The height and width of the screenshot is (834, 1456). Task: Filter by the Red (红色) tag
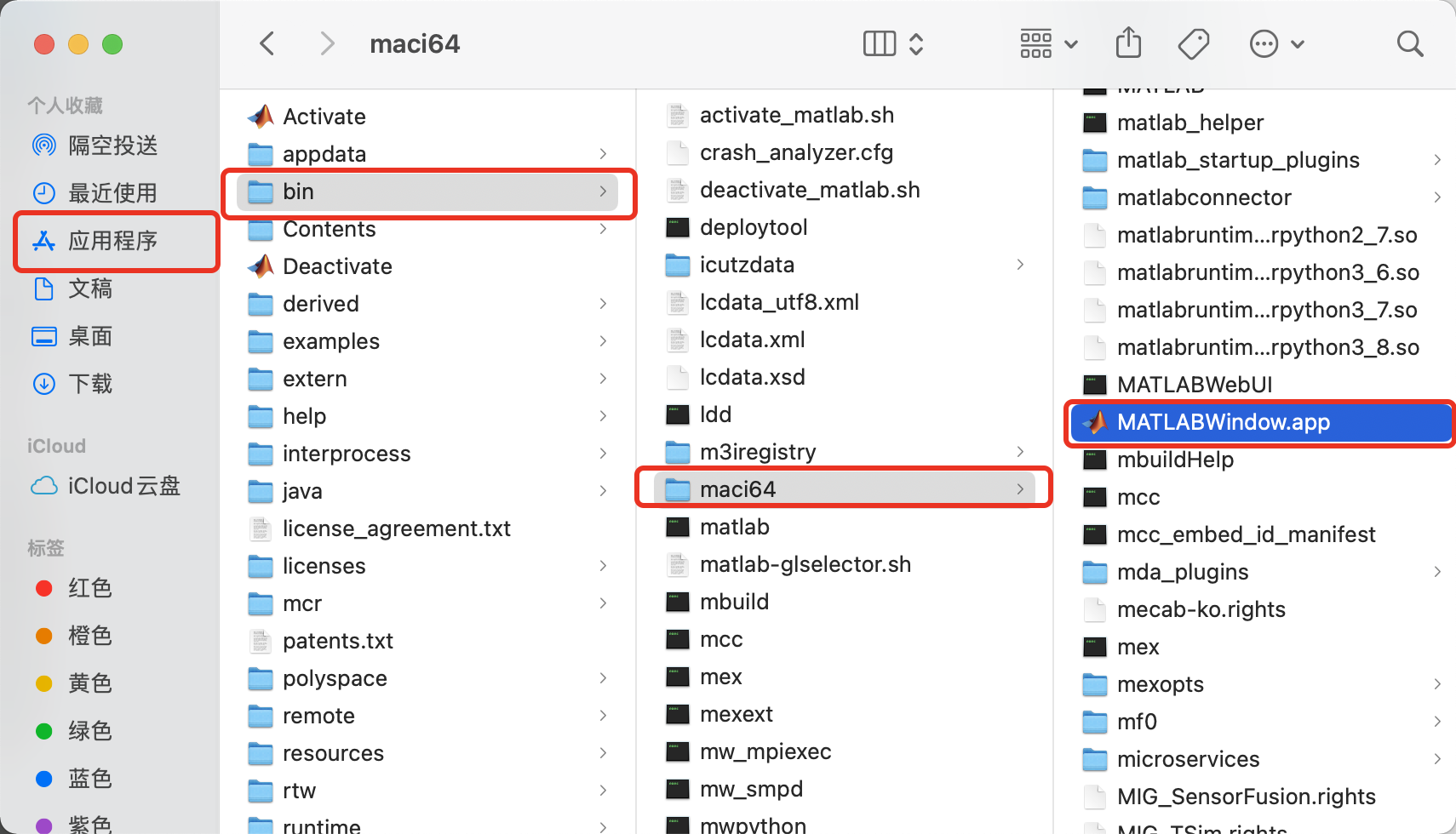(x=74, y=588)
